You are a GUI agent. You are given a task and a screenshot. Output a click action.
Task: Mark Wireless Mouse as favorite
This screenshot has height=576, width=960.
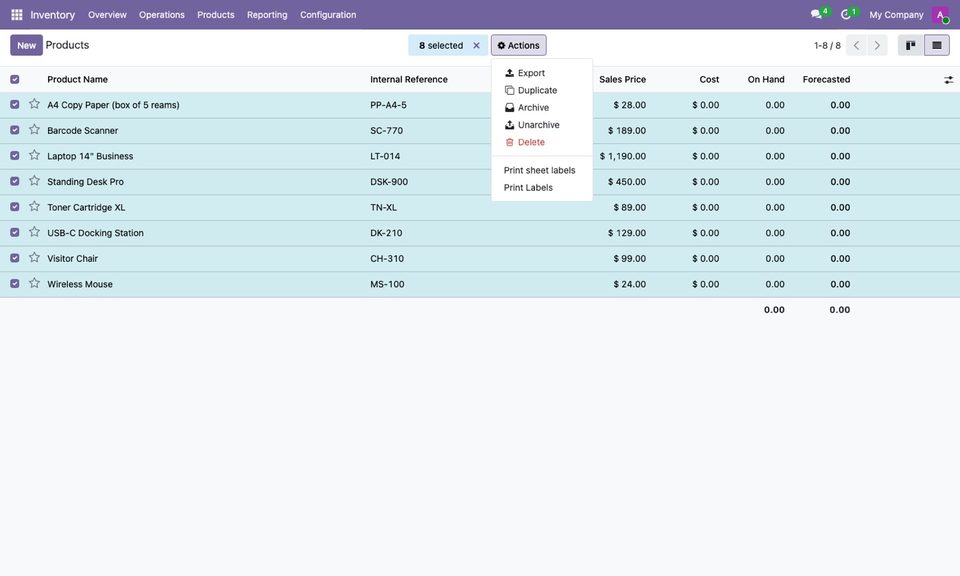34,283
